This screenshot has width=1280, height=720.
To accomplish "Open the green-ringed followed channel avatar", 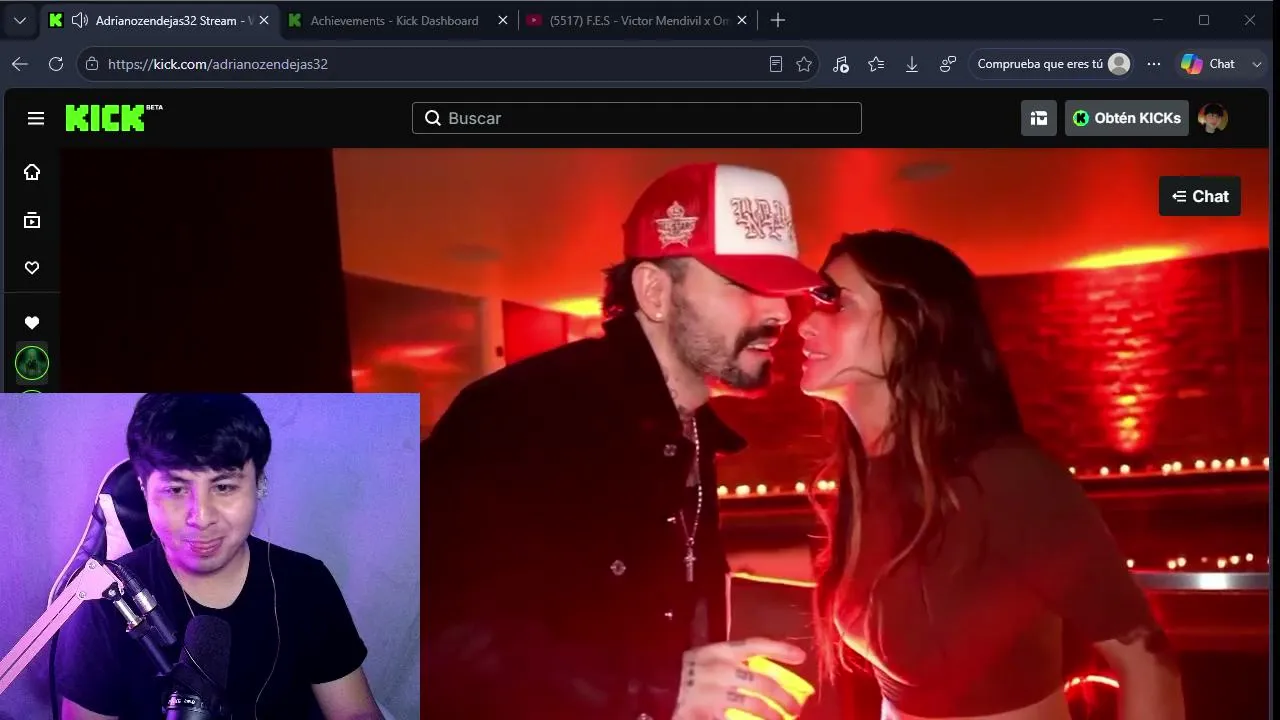I will click(32, 363).
